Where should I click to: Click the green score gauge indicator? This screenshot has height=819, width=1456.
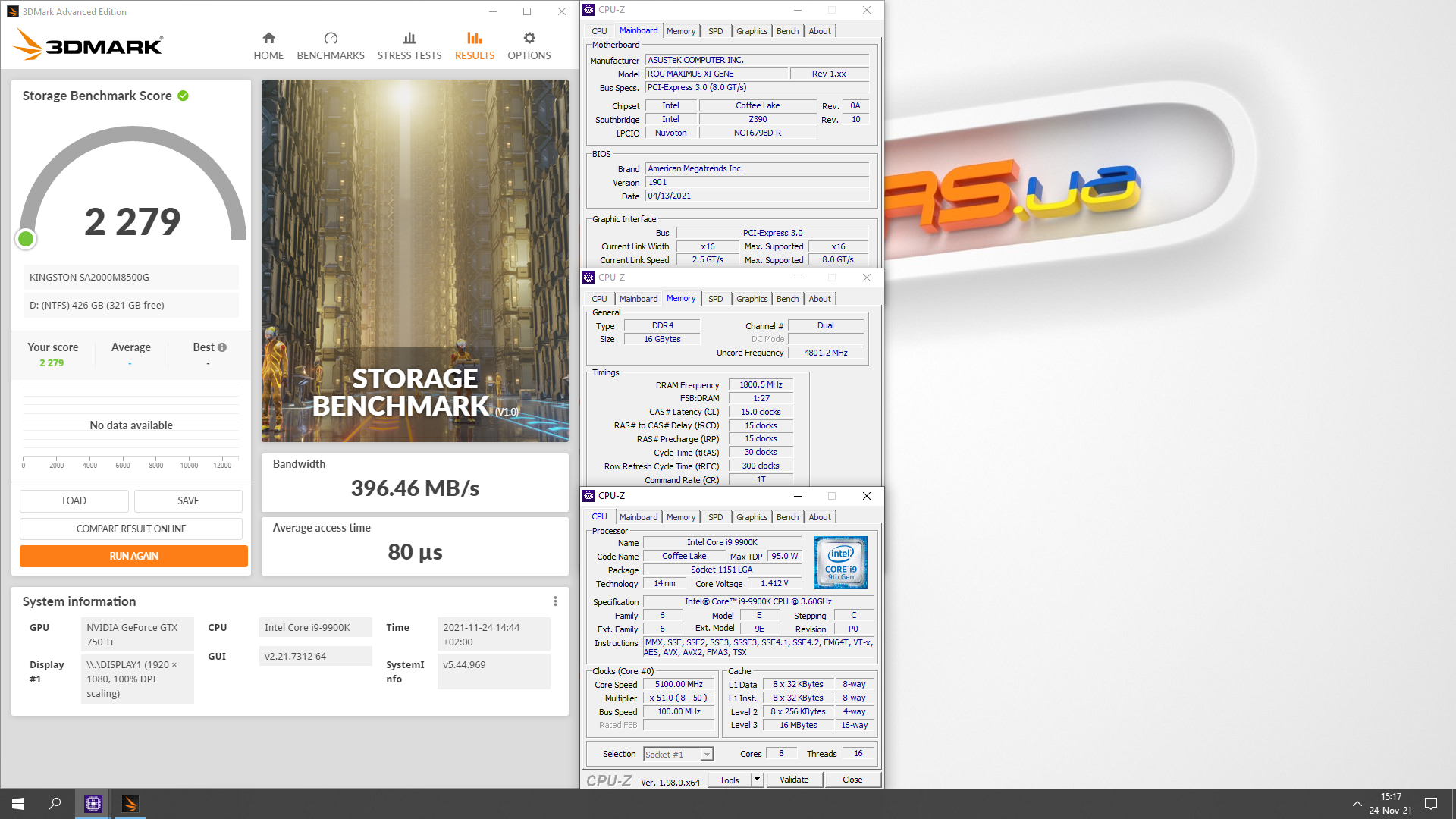(26, 239)
